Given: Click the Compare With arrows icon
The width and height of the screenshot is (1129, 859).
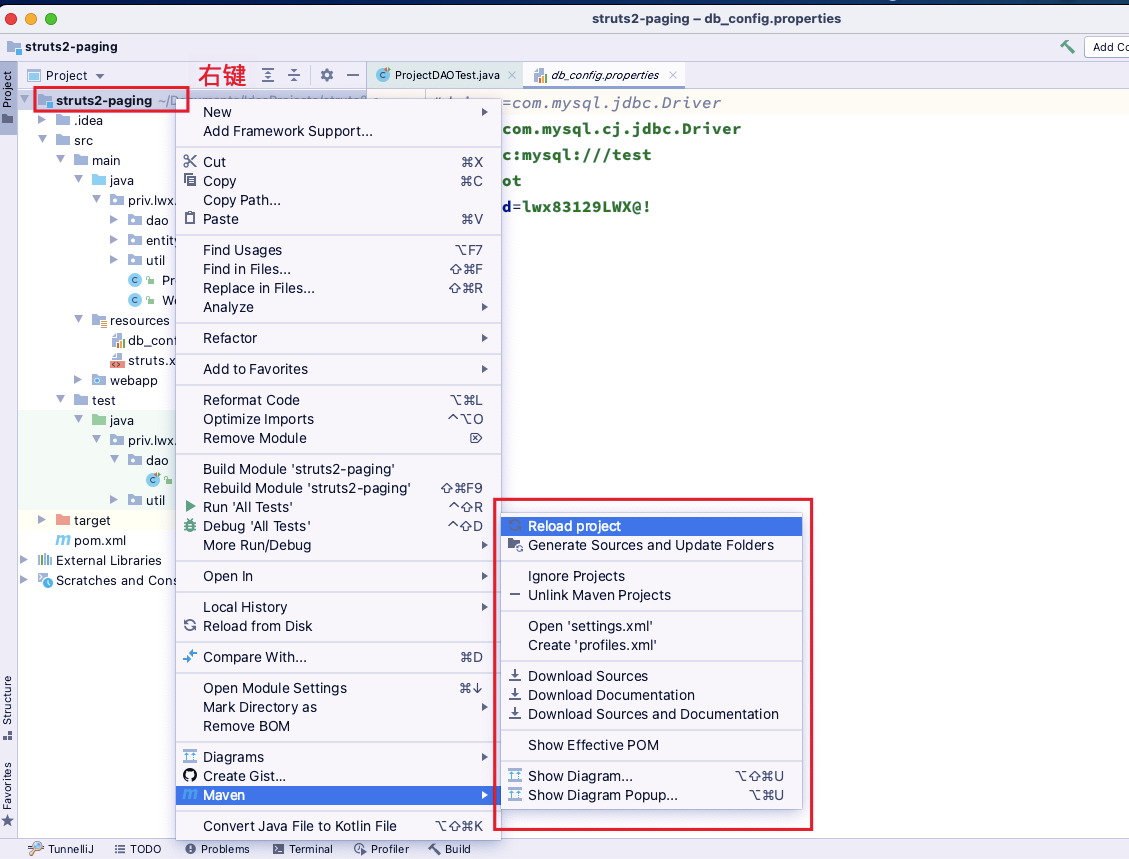Looking at the screenshot, I should (x=189, y=656).
